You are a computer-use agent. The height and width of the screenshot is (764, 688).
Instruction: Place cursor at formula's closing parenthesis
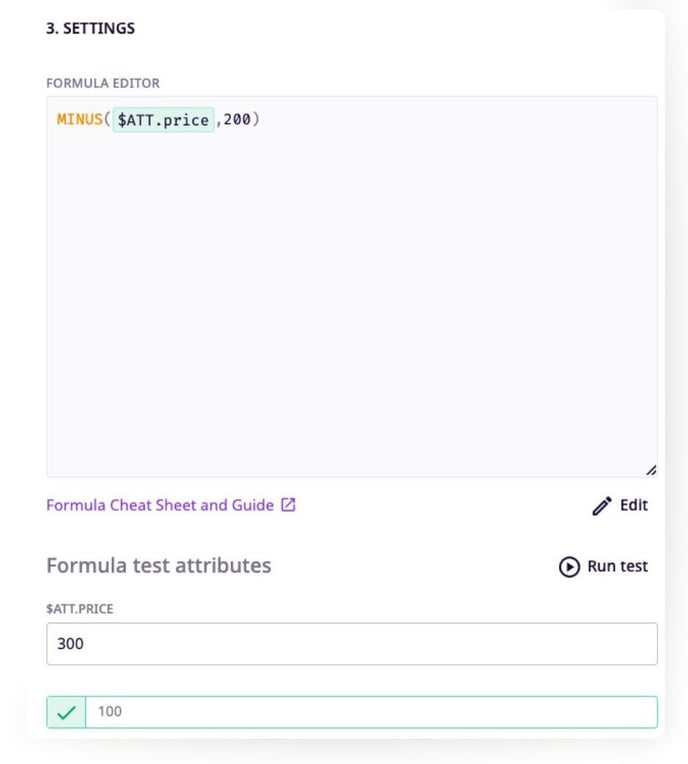tap(256, 120)
